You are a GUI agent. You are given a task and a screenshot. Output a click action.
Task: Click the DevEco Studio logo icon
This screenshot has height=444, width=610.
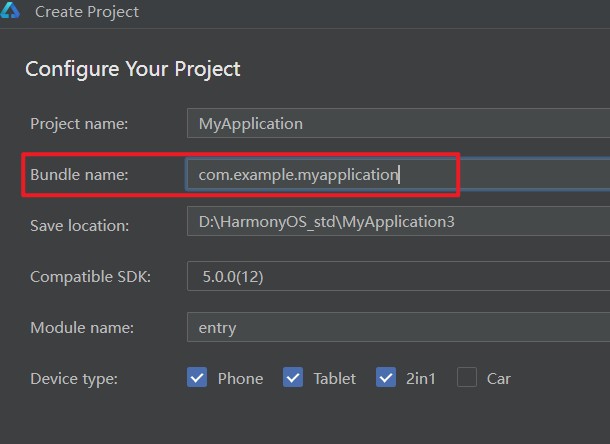9,10
